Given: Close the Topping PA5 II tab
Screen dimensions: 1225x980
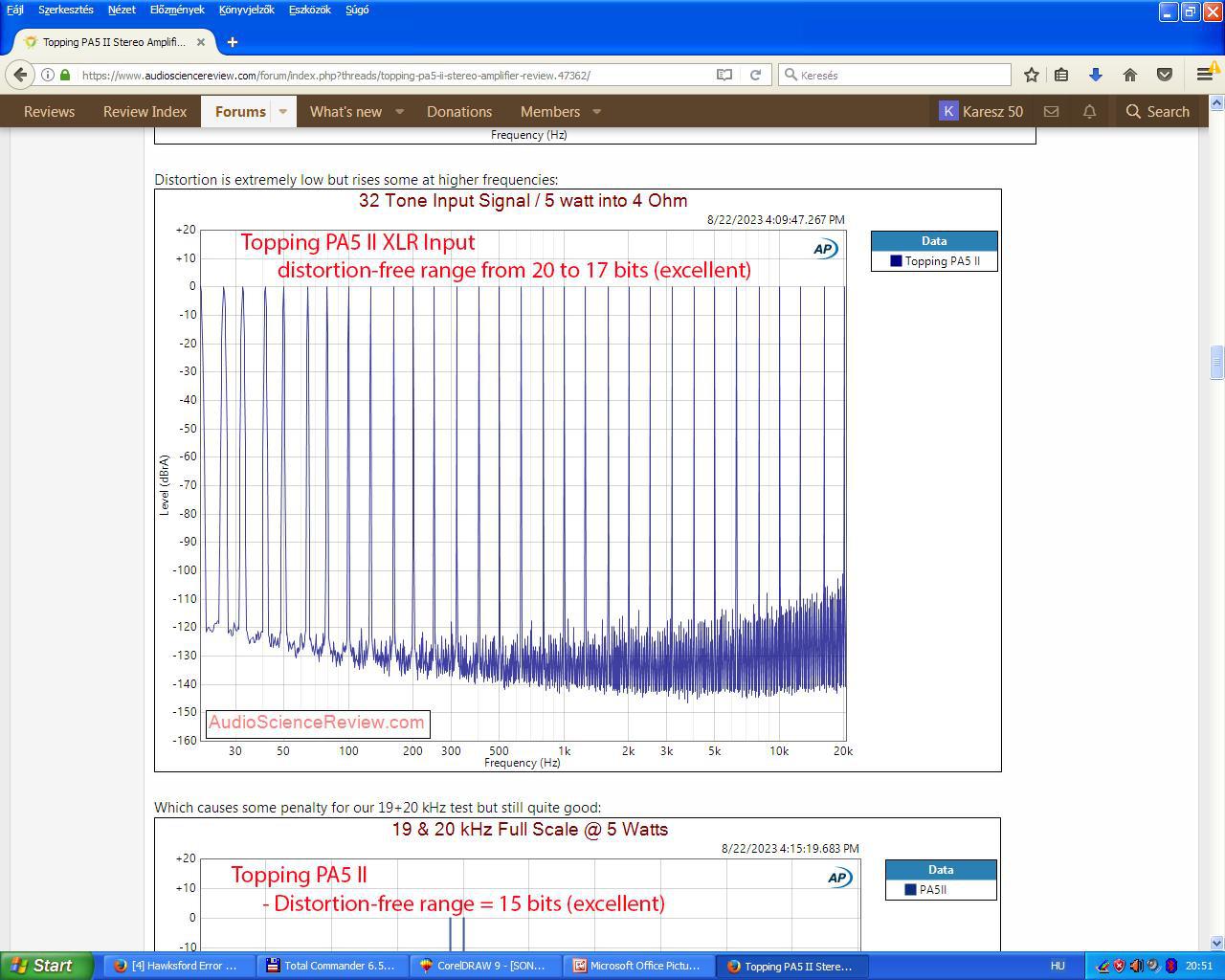Looking at the screenshot, I should click(x=201, y=42).
